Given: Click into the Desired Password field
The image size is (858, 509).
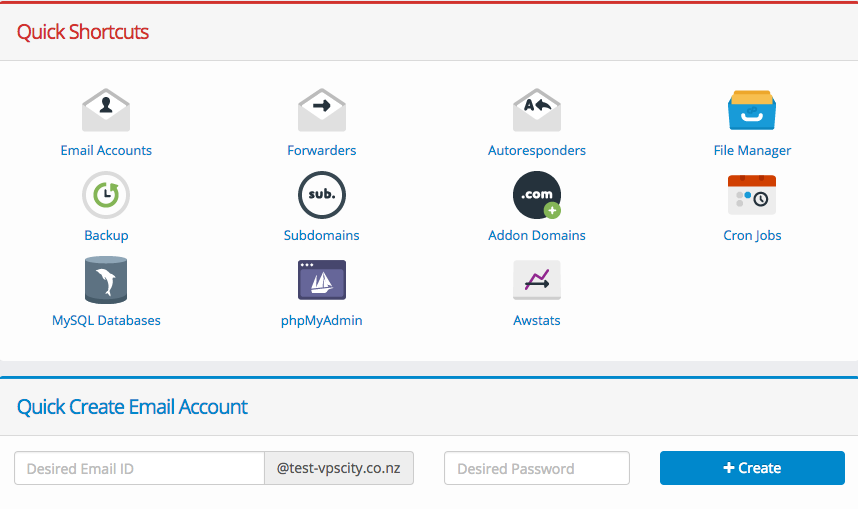Looking at the screenshot, I should pyautogui.click(x=536, y=468).
